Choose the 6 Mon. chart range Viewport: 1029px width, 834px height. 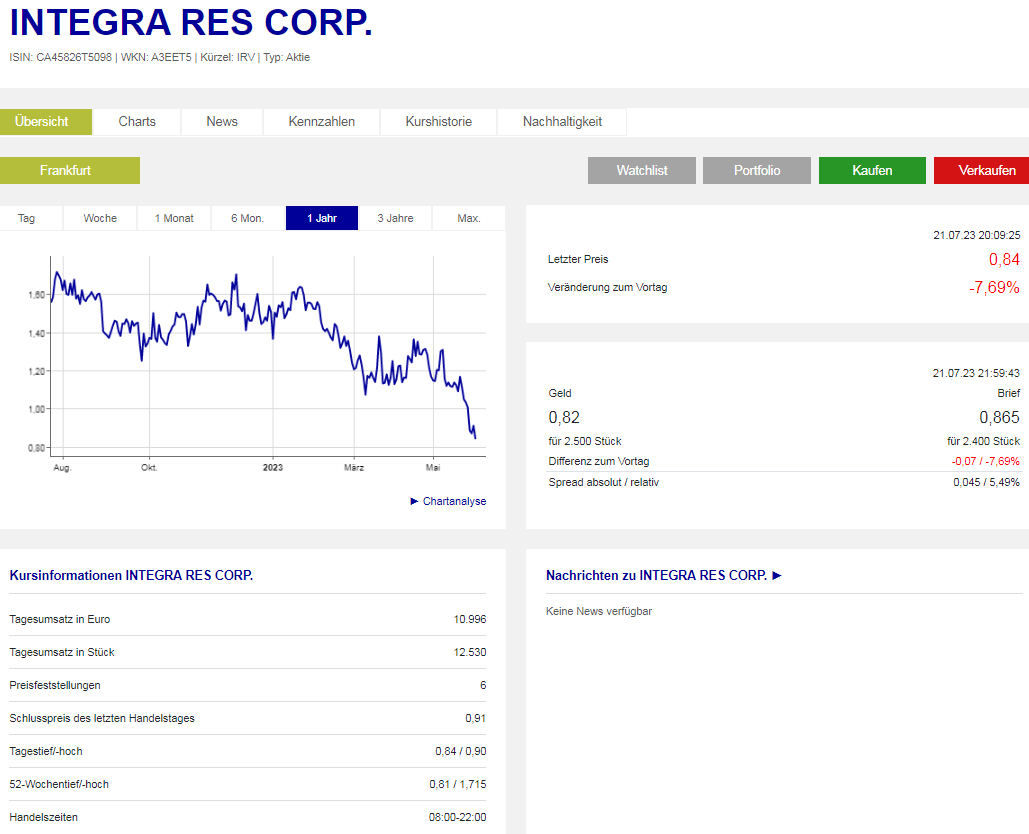click(248, 218)
